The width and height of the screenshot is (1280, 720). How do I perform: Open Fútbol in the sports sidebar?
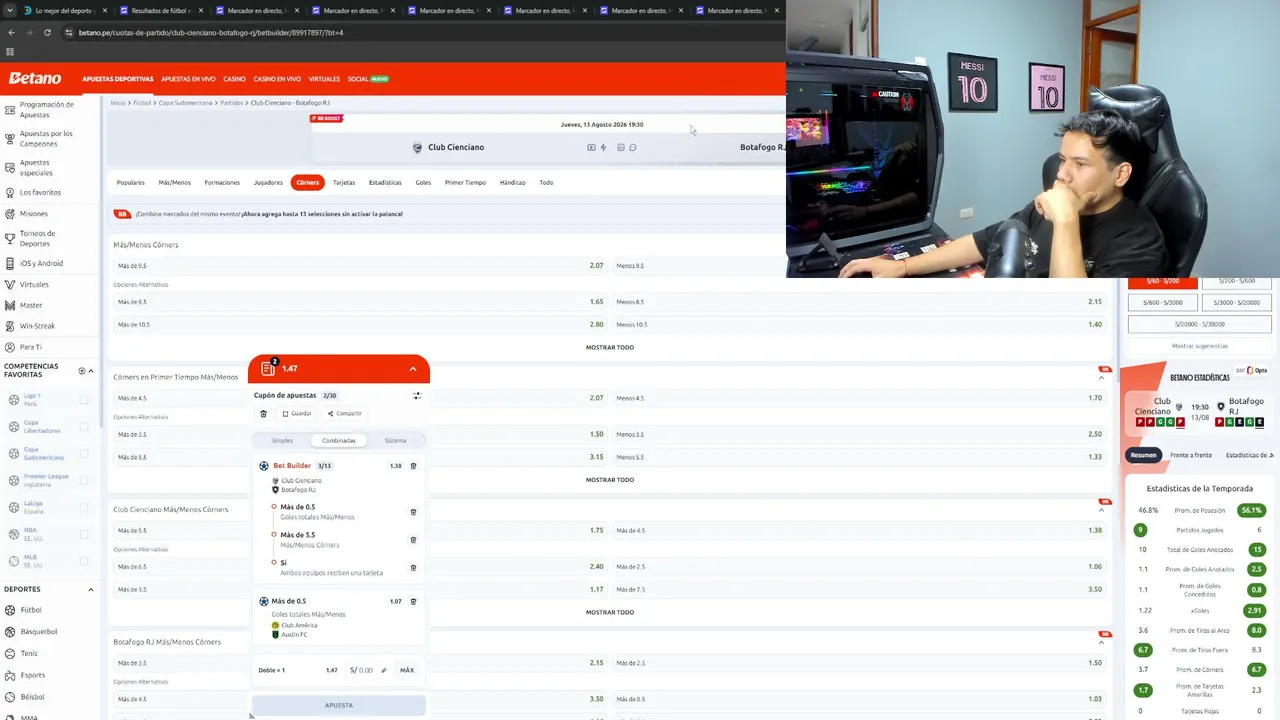point(31,610)
